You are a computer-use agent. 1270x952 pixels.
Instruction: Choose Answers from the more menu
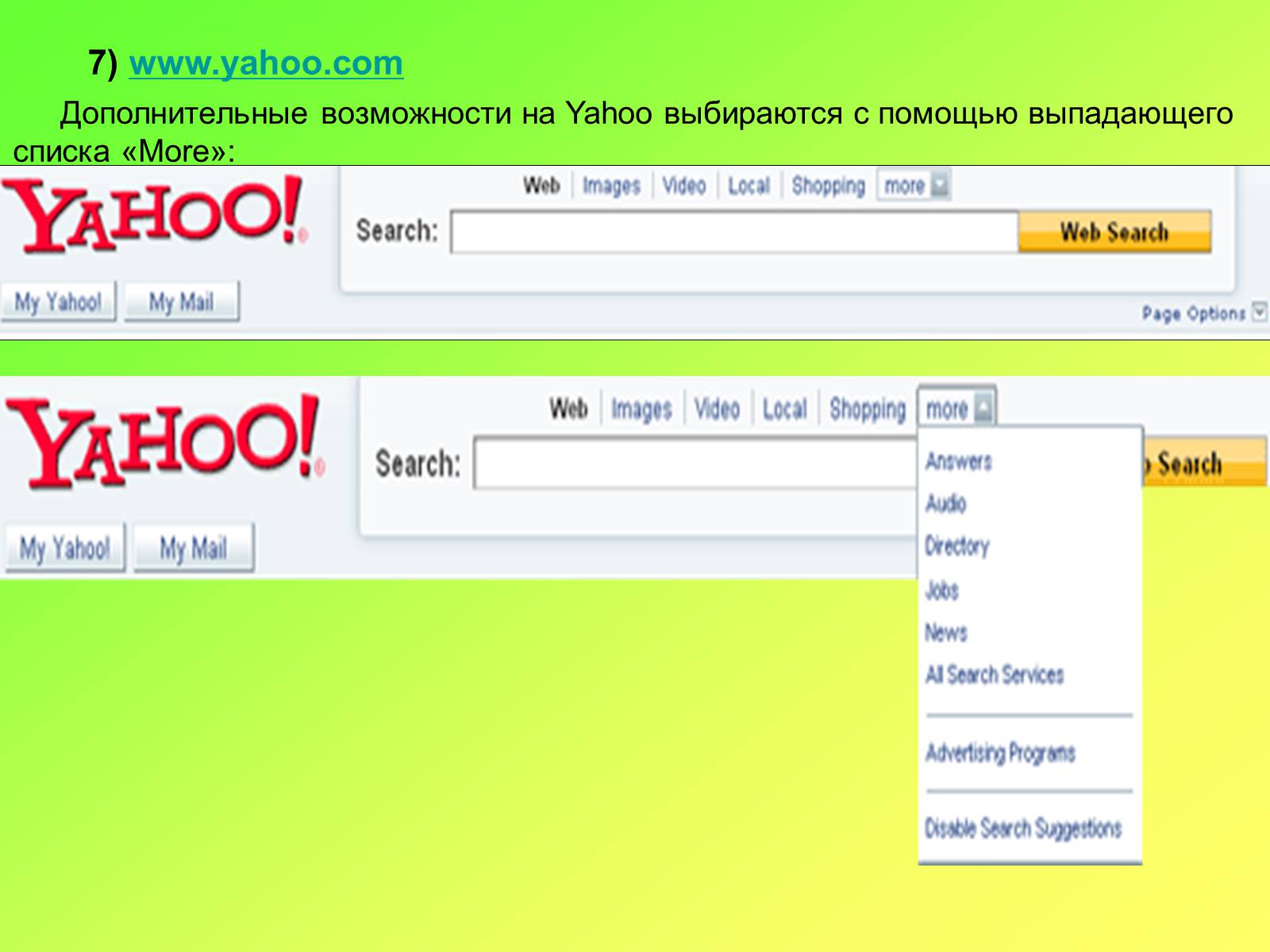pyautogui.click(x=959, y=461)
